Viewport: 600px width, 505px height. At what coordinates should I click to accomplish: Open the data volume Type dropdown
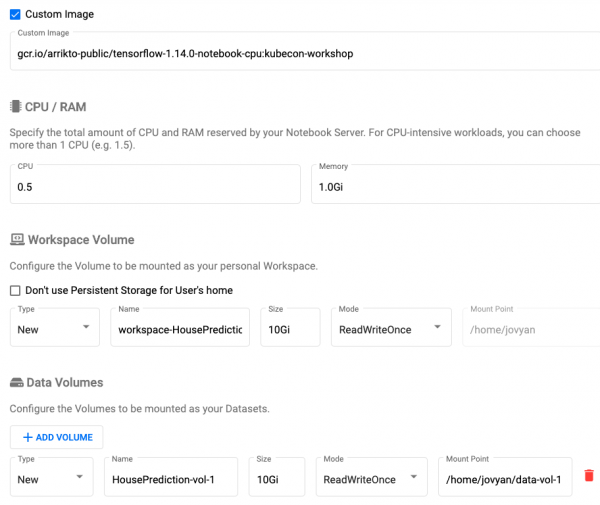51,479
